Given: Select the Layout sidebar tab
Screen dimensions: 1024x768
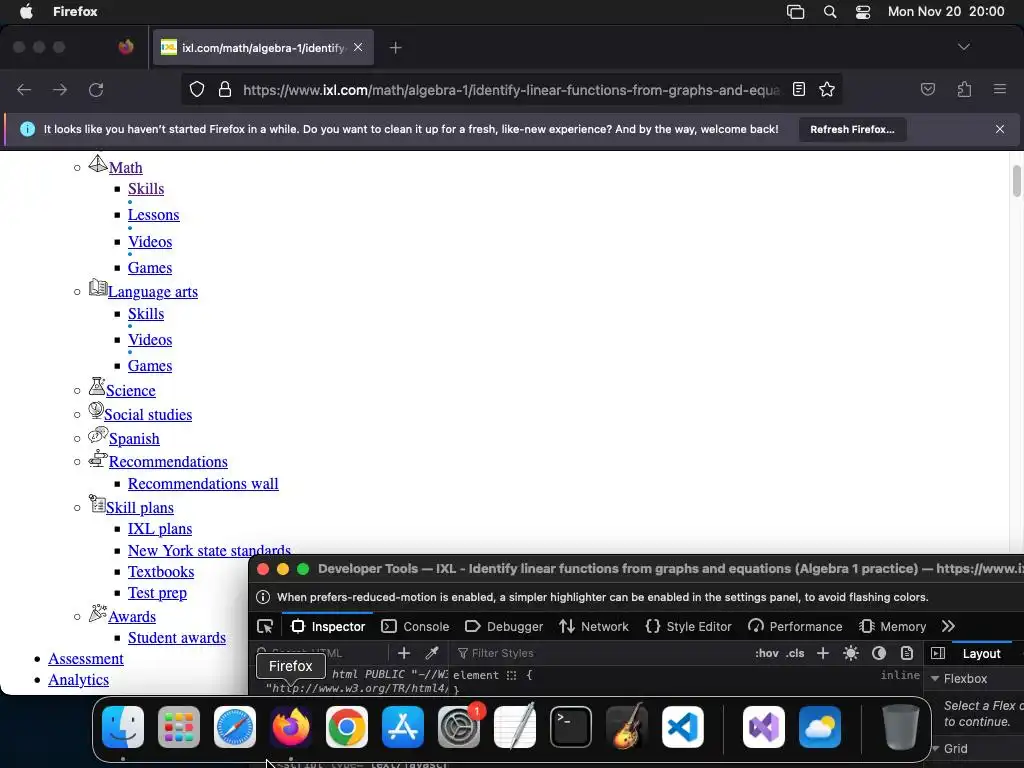Looking at the screenshot, I should click(x=981, y=653).
